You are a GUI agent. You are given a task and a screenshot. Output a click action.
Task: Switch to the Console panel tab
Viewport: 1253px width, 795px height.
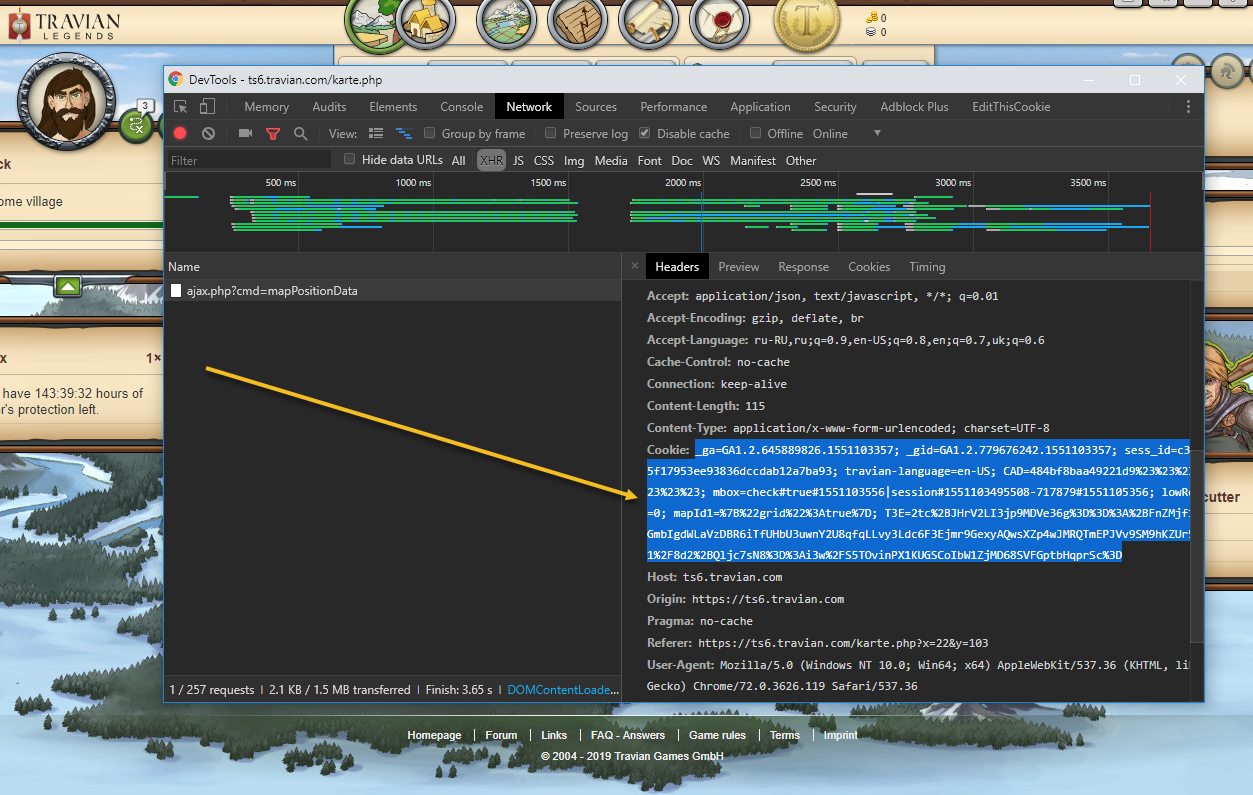tap(462, 107)
